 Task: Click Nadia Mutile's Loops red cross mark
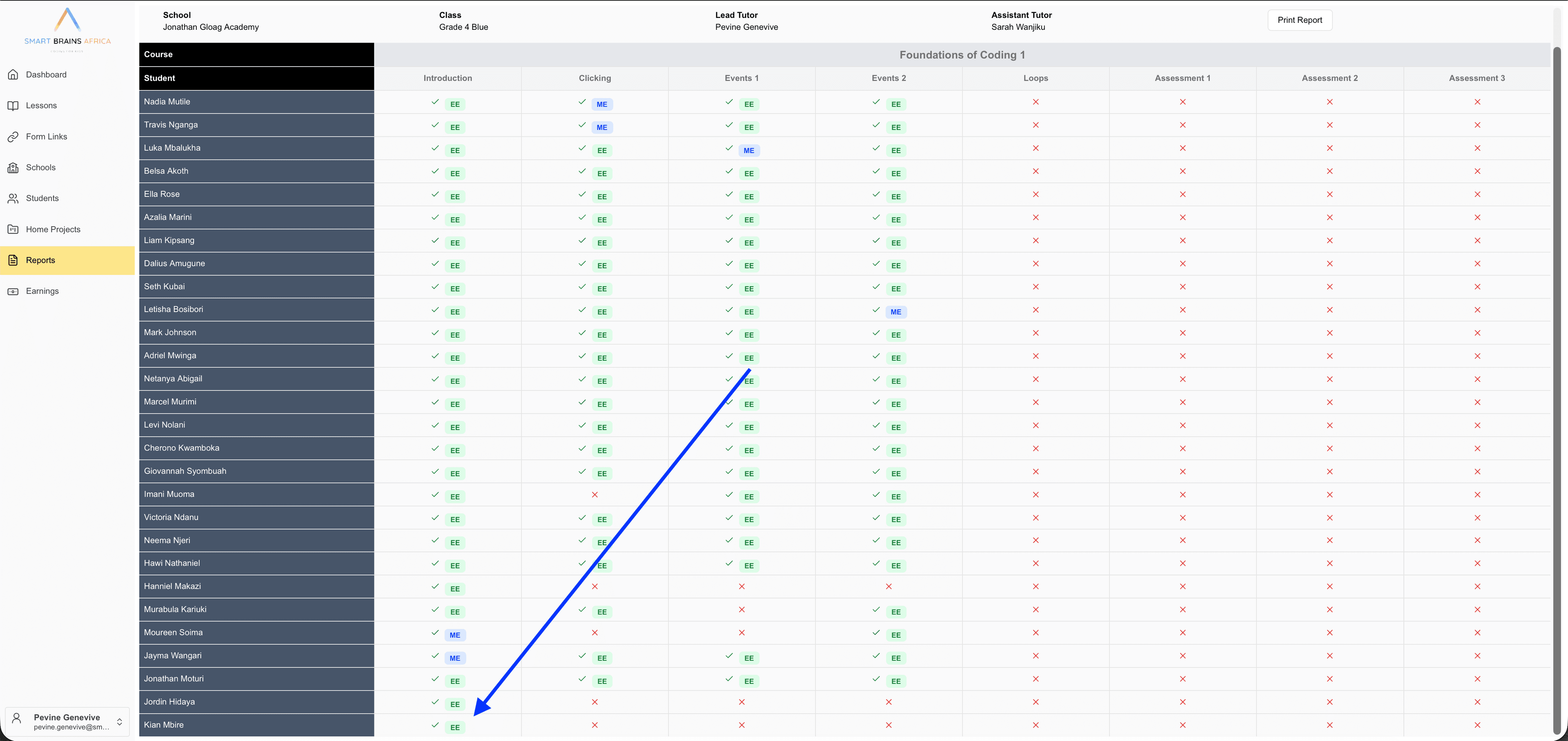[x=1036, y=102]
